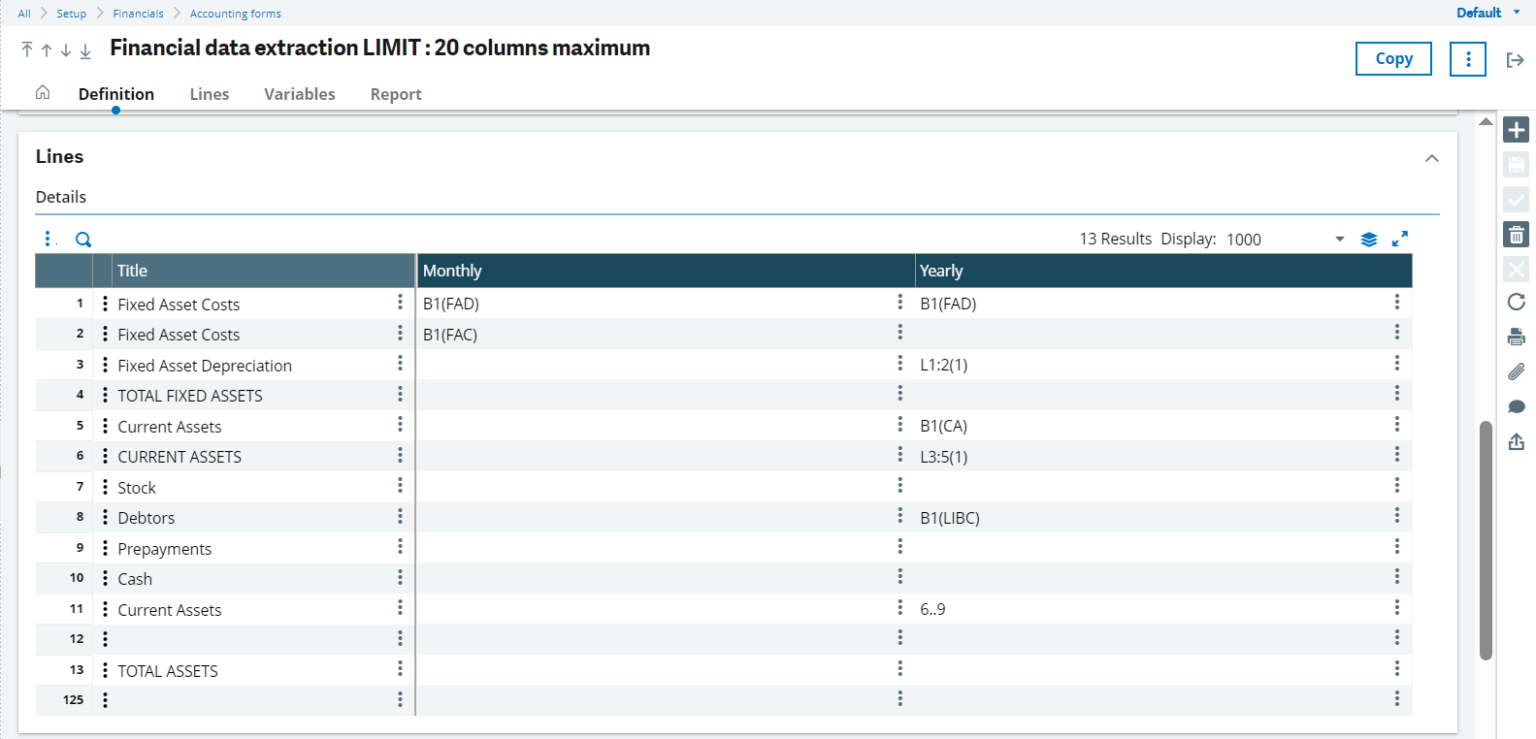The image size is (1536, 739).
Task: Click the exit icon next to Copy
Action: tap(1515, 60)
